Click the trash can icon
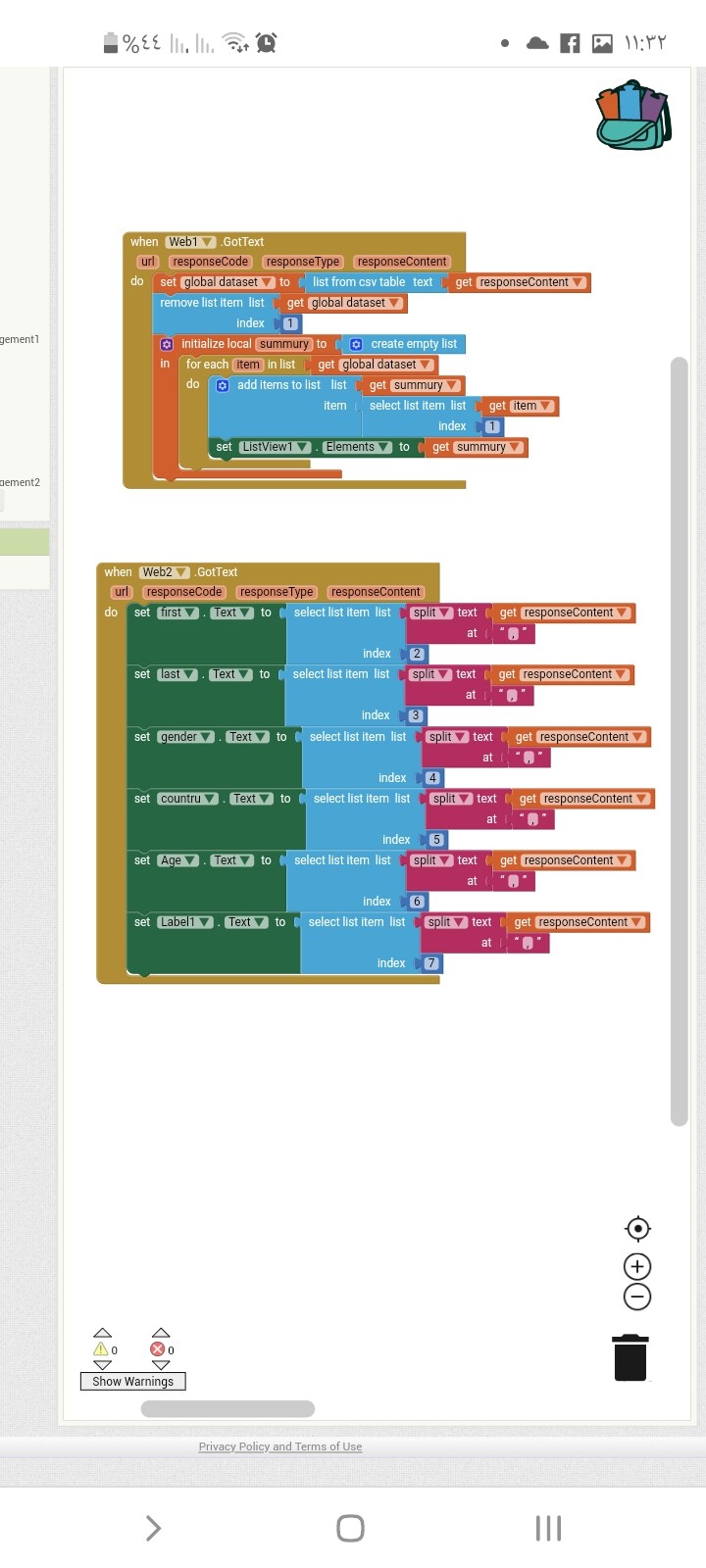 point(630,1357)
